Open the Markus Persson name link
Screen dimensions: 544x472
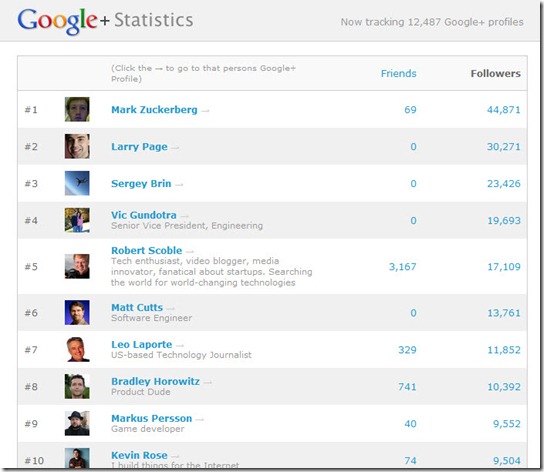point(152,419)
